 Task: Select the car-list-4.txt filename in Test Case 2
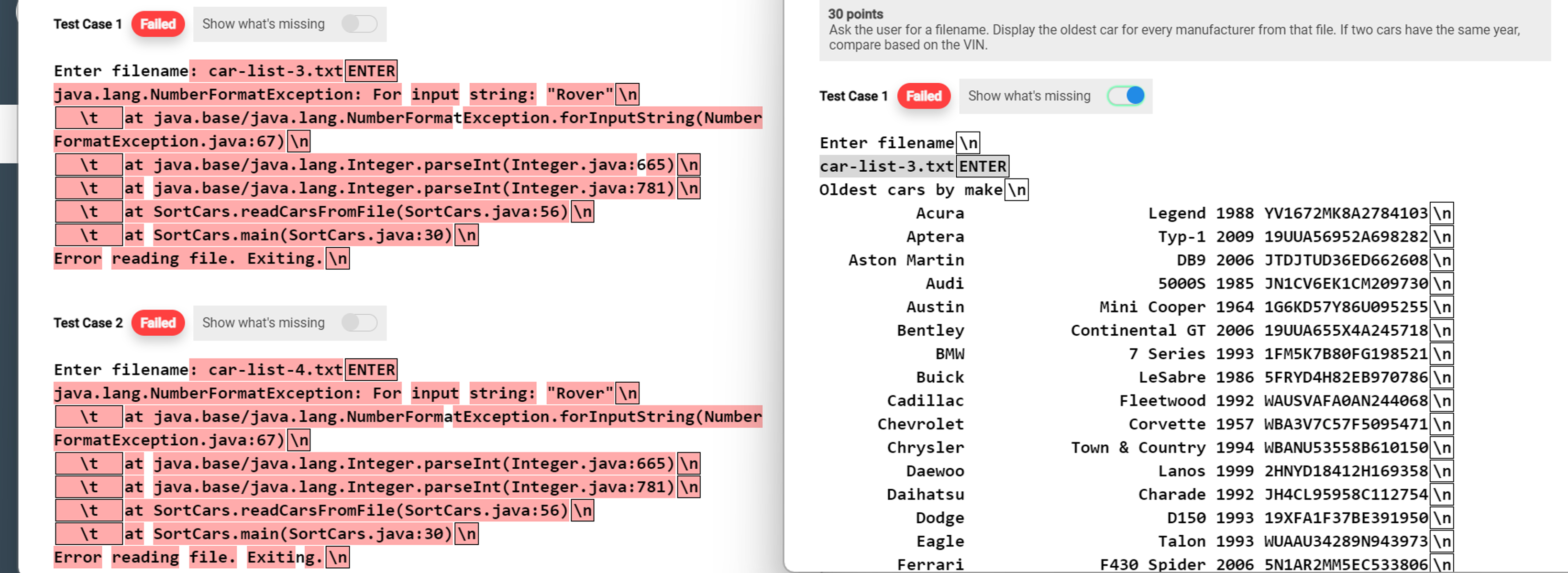coord(274,369)
